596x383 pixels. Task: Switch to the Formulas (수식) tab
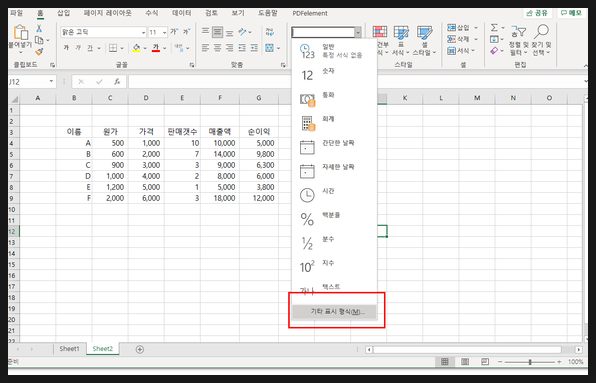[152, 13]
